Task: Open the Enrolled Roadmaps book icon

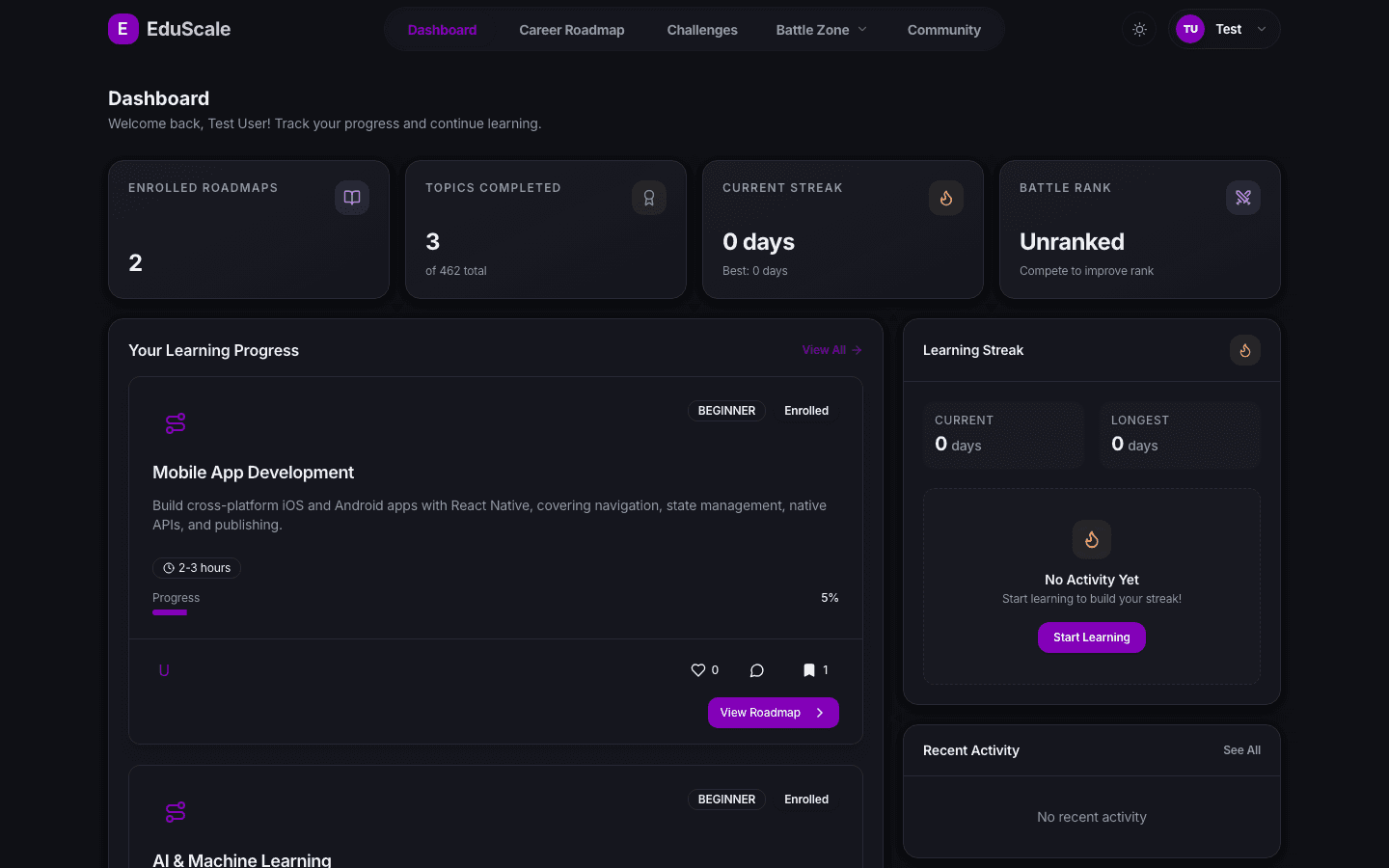Action: click(351, 198)
